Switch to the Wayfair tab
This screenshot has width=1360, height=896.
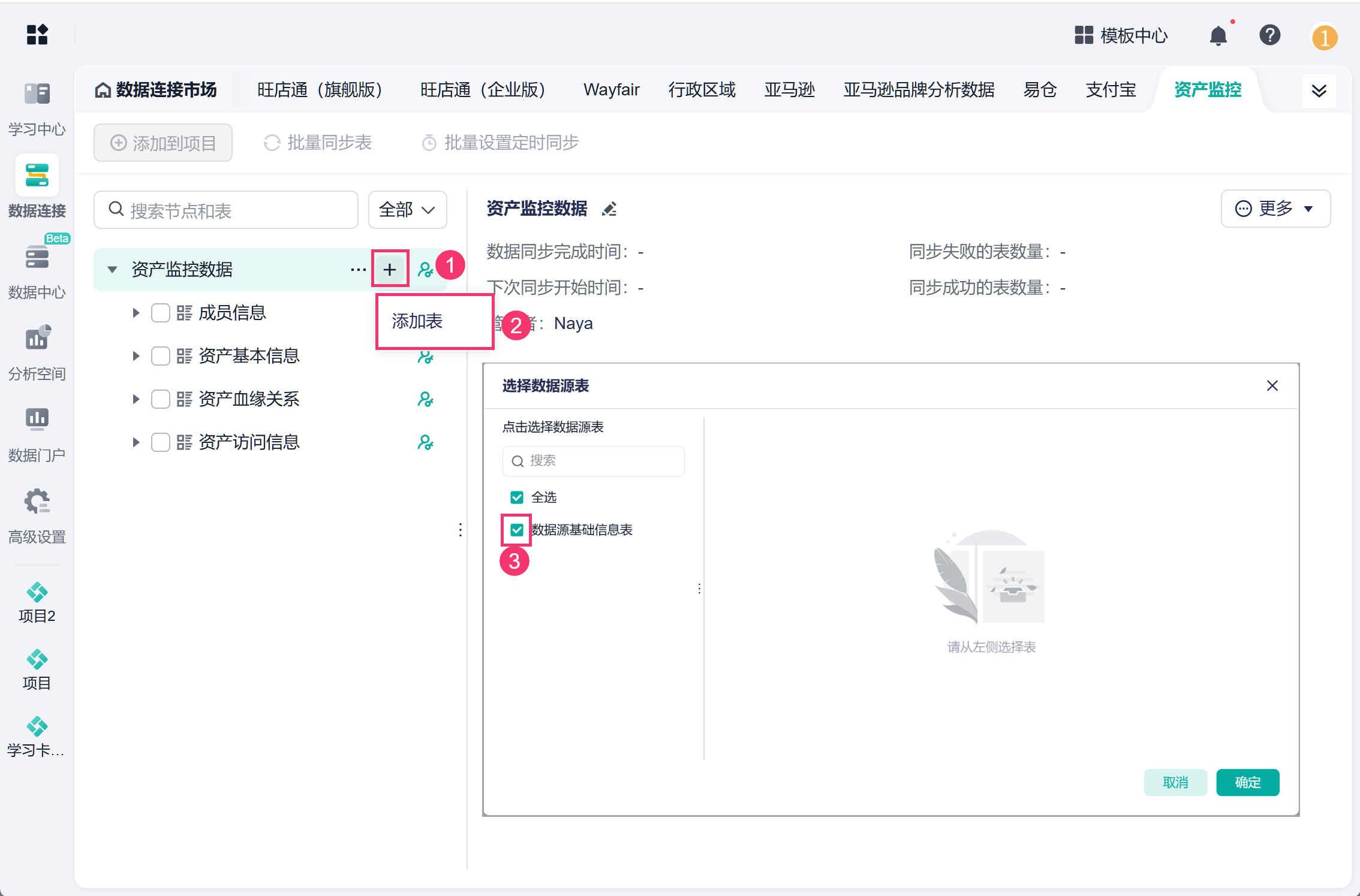tap(611, 90)
